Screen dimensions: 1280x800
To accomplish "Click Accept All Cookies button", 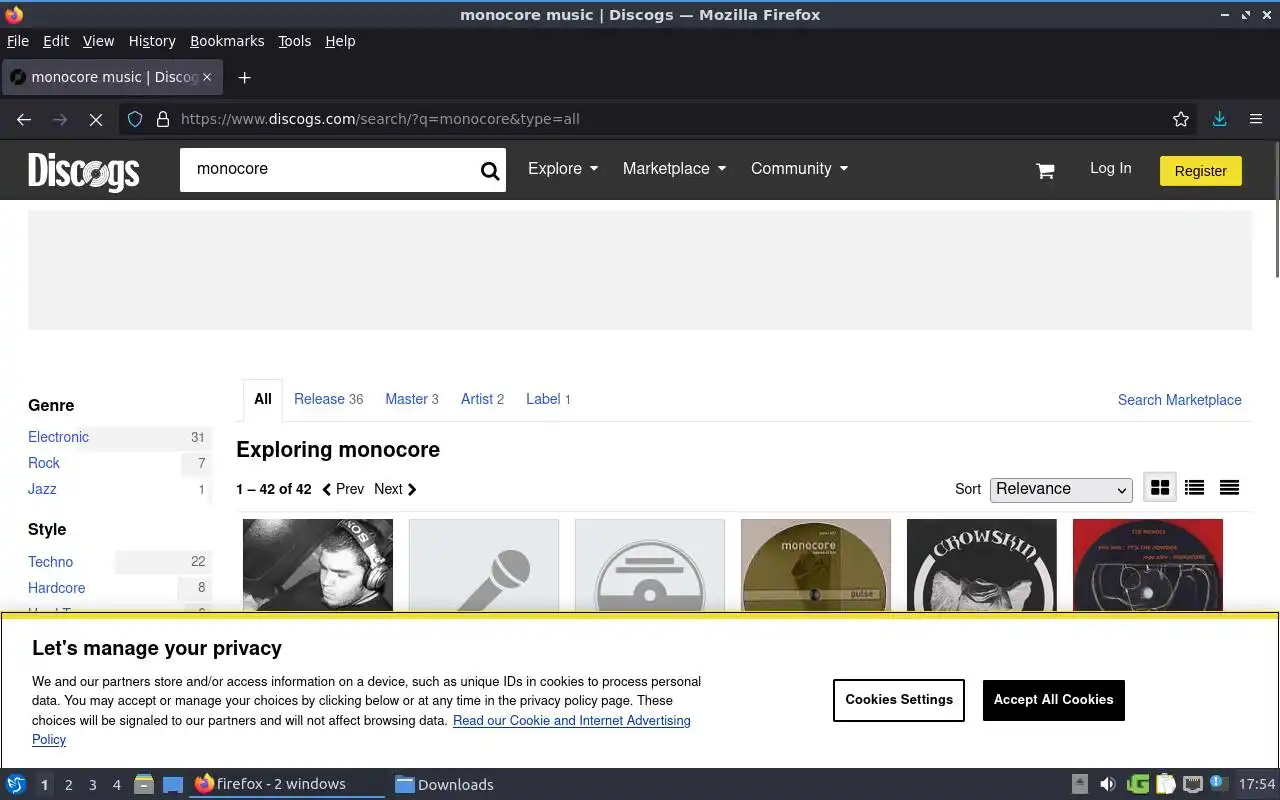I will pyautogui.click(x=1054, y=700).
